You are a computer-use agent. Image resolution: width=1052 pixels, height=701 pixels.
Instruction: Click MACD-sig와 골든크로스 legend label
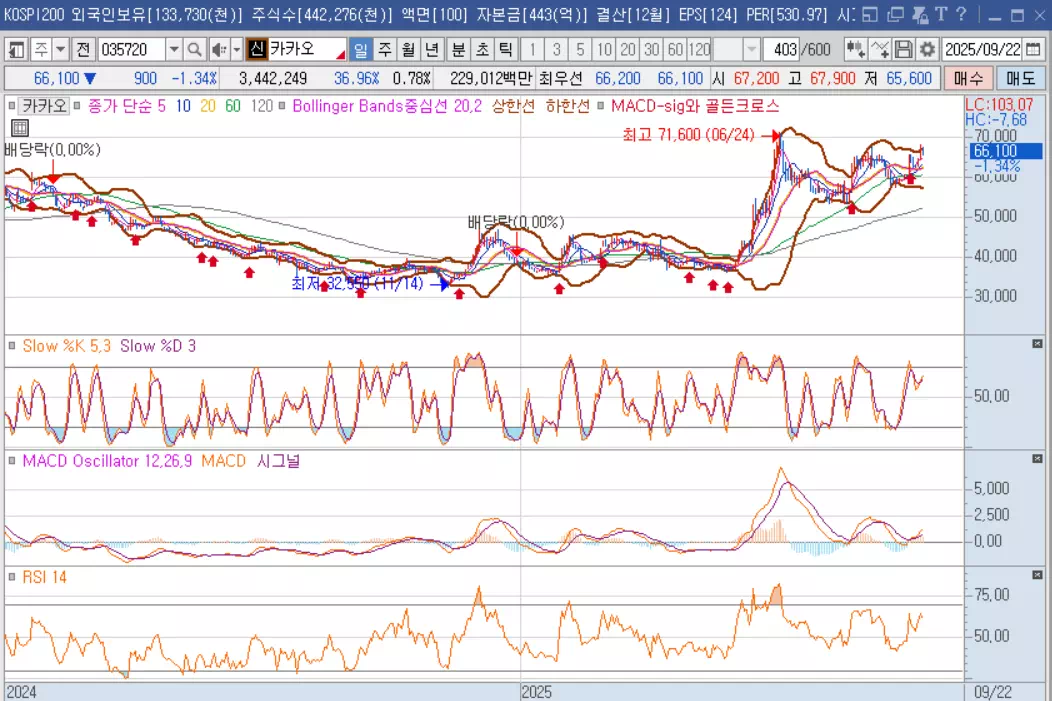pos(695,106)
